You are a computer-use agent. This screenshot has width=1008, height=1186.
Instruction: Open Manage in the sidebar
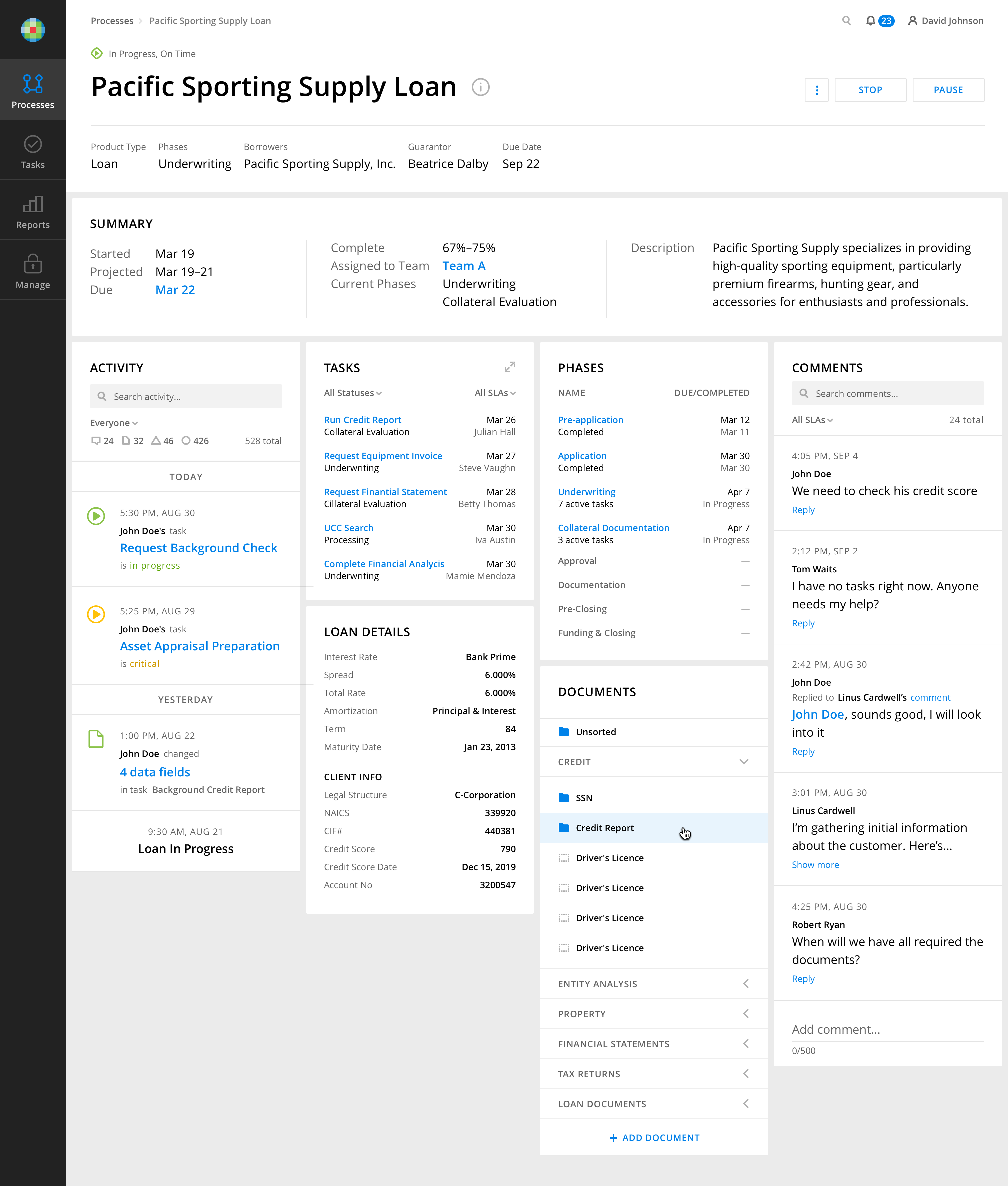pos(32,272)
